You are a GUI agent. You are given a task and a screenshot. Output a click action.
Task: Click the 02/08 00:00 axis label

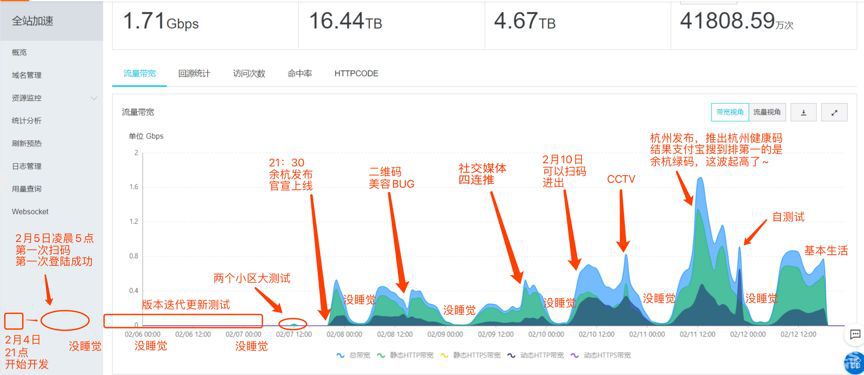(344, 334)
